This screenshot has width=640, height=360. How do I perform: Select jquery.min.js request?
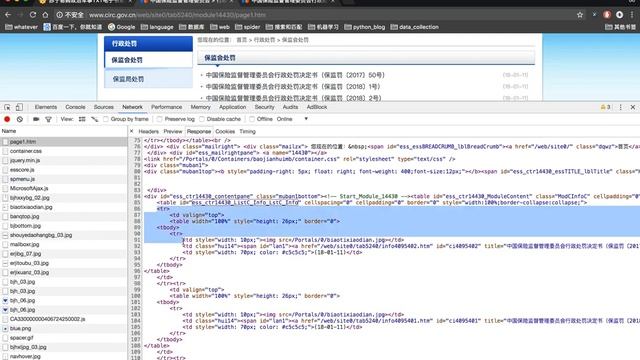tap(64, 160)
